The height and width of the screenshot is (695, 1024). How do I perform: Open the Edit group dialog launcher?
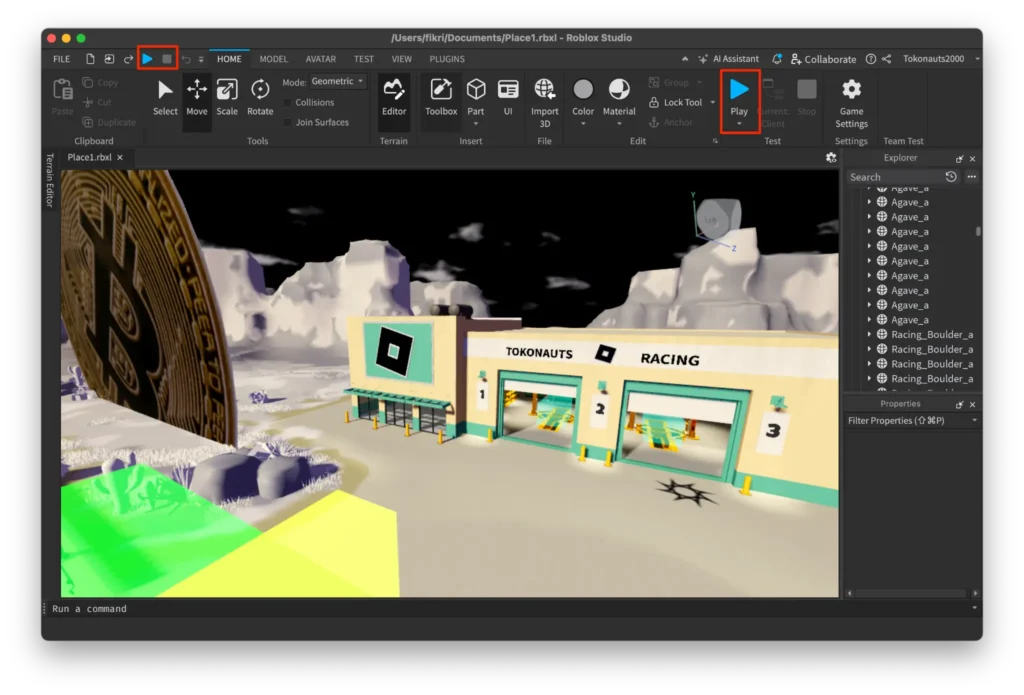pyautogui.click(x=716, y=141)
